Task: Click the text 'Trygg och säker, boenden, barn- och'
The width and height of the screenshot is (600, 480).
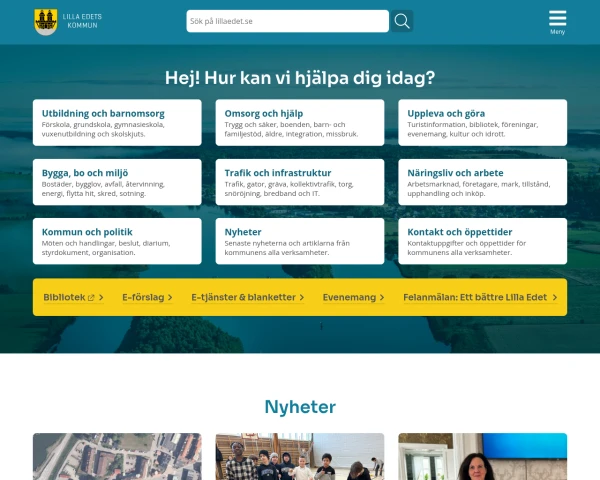Action: (285, 125)
